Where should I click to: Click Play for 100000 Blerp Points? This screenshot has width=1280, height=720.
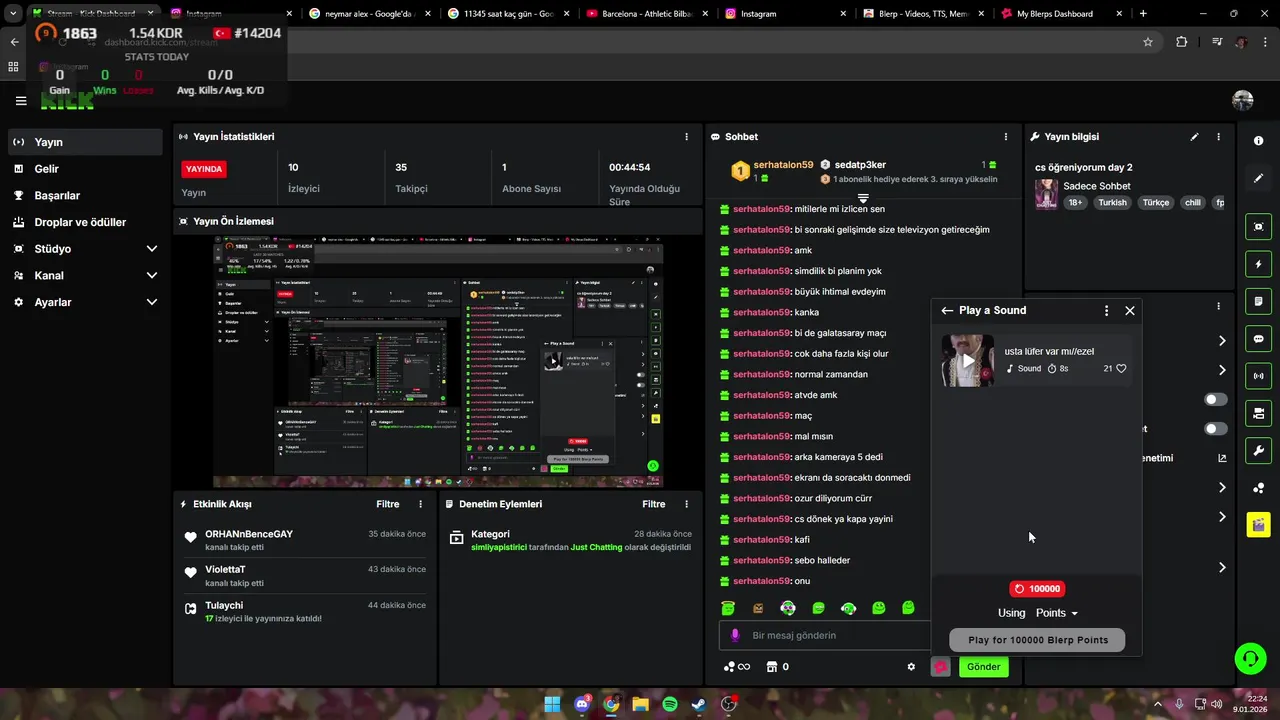(1037, 640)
